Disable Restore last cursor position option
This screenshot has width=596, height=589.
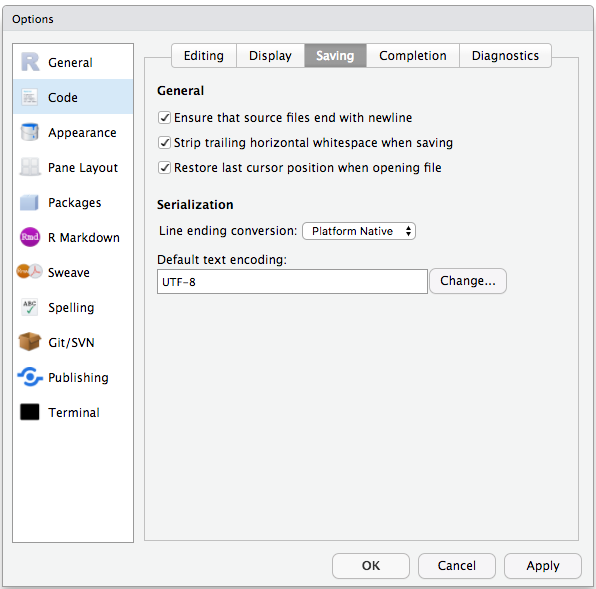point(164,168)
